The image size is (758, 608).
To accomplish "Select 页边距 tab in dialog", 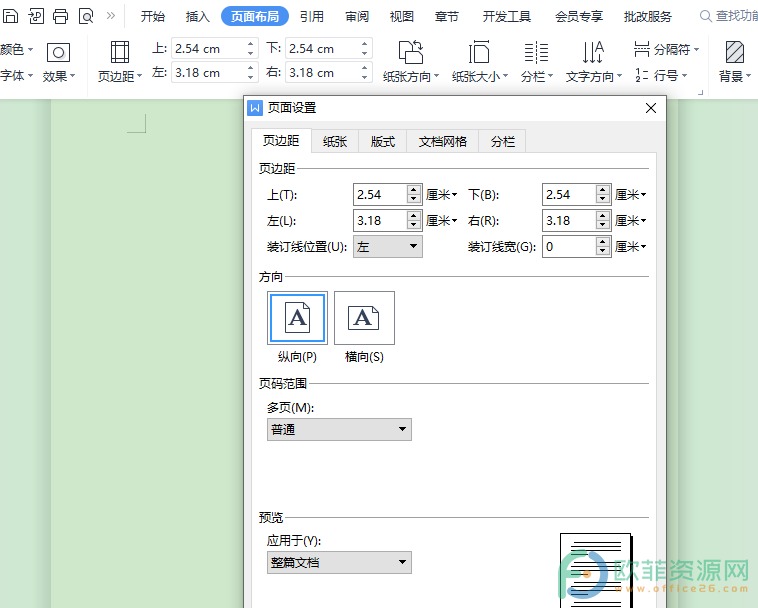I will (281, 141).
